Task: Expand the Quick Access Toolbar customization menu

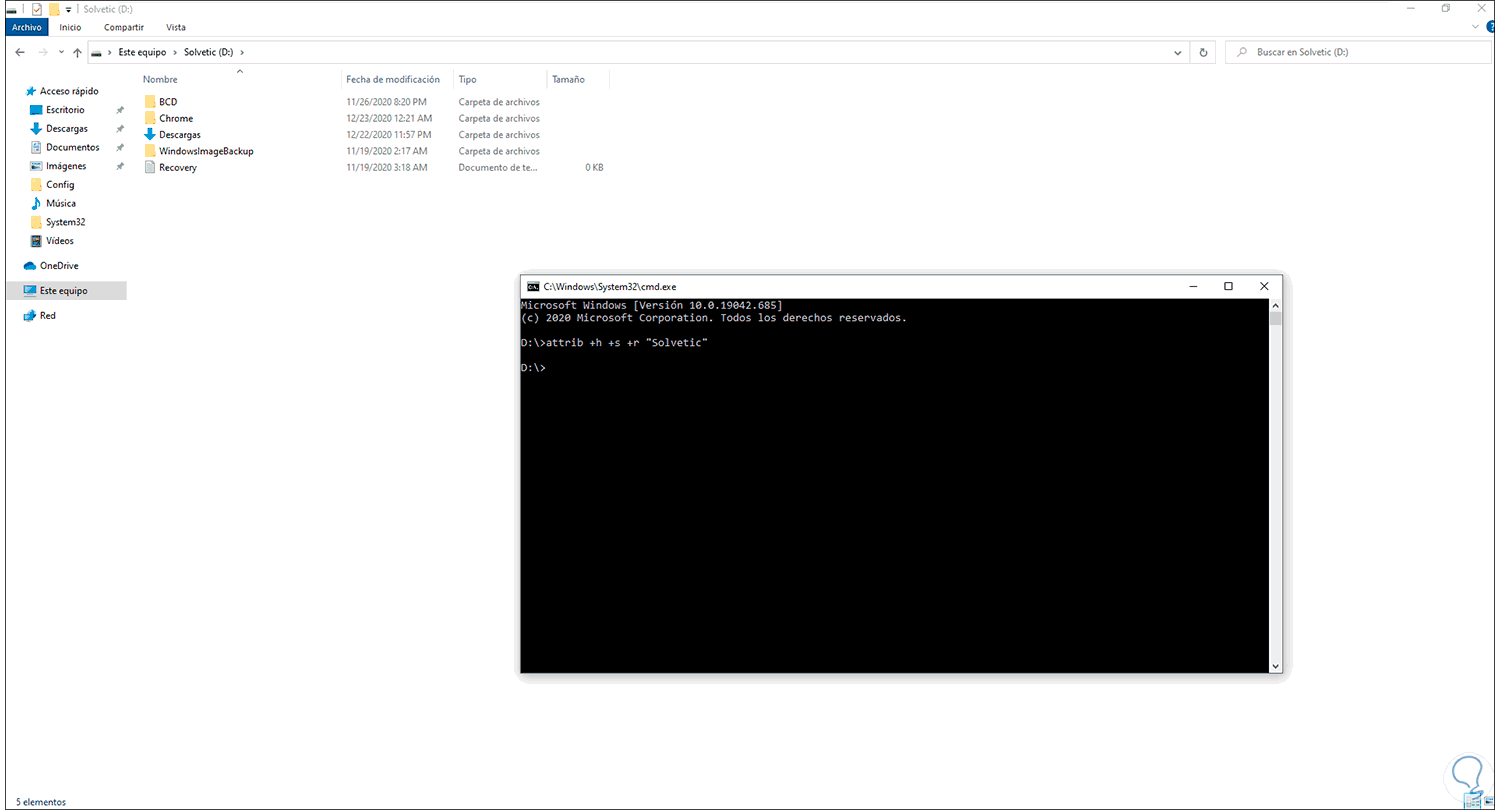Action: point(68,9)
